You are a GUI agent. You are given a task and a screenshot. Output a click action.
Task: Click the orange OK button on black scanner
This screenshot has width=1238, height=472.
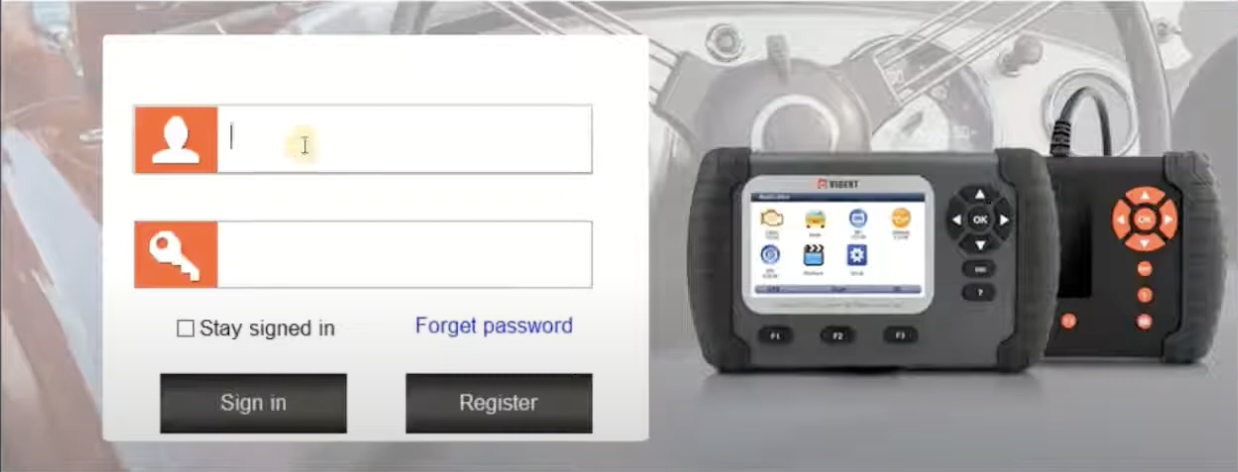click(1144, 218)
